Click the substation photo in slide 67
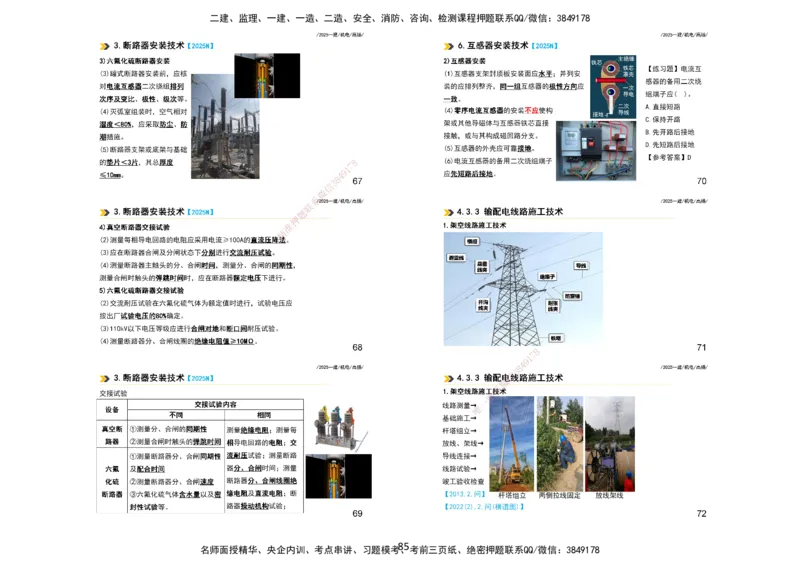 (225, 126)
